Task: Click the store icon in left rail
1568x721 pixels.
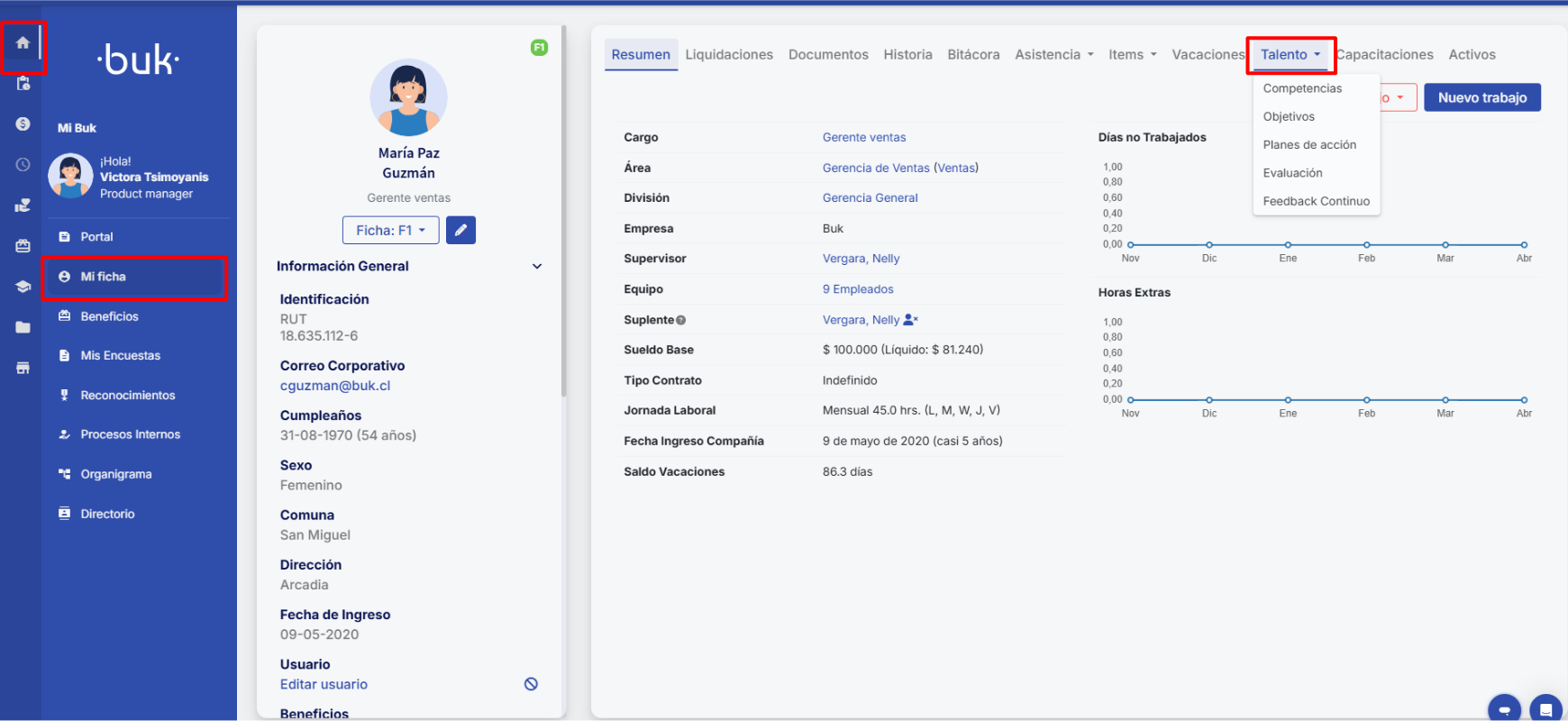Action: (x=23, y=368)
